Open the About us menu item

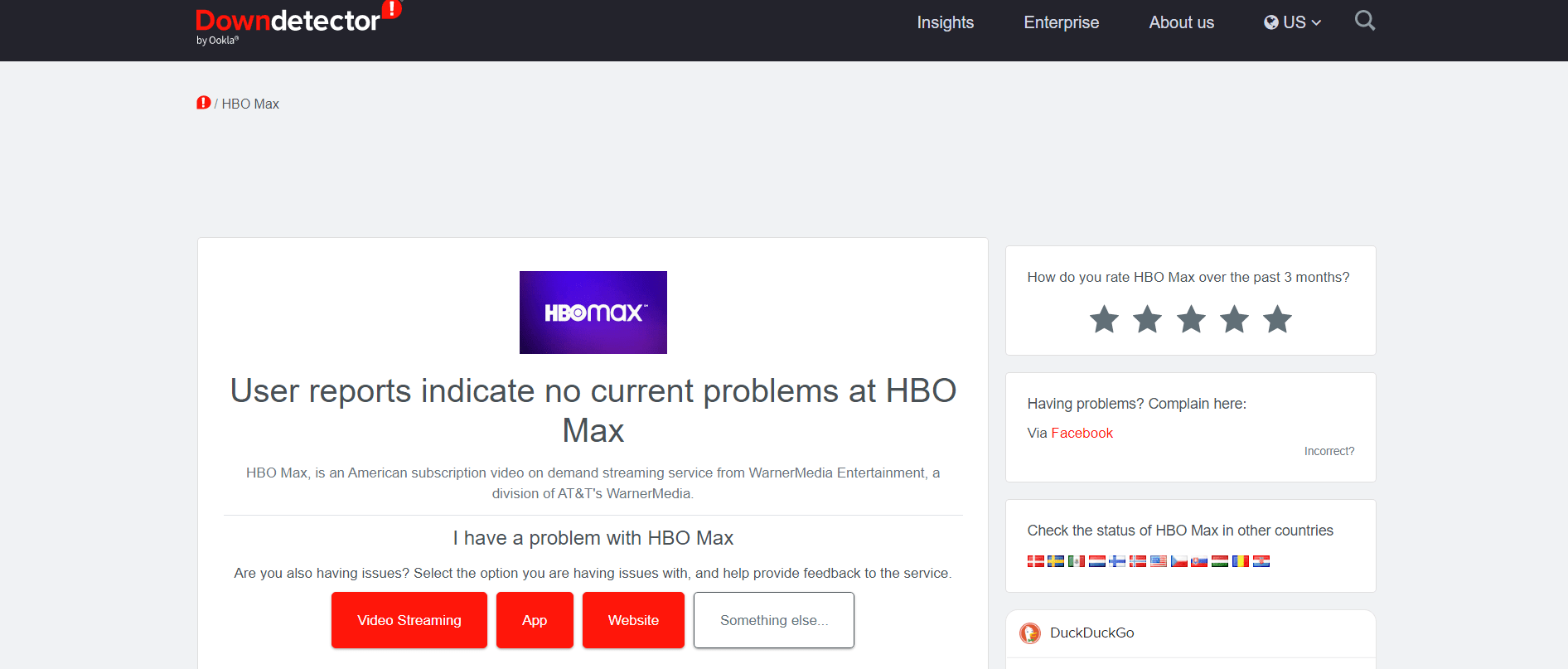[x=1182, y=22]
